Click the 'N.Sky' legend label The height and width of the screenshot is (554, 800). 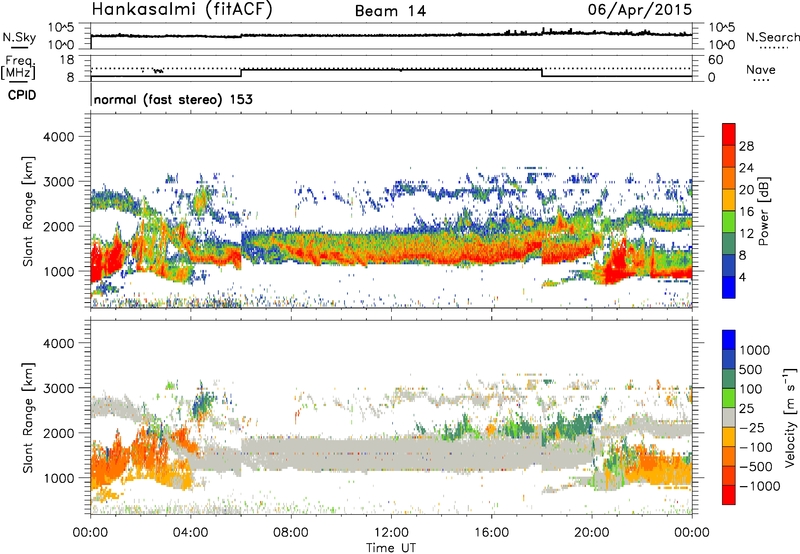19,37
